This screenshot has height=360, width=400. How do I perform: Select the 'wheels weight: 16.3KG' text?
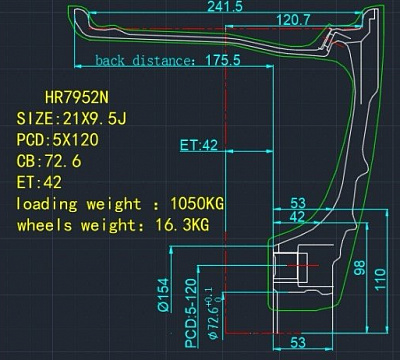point(113,225)
